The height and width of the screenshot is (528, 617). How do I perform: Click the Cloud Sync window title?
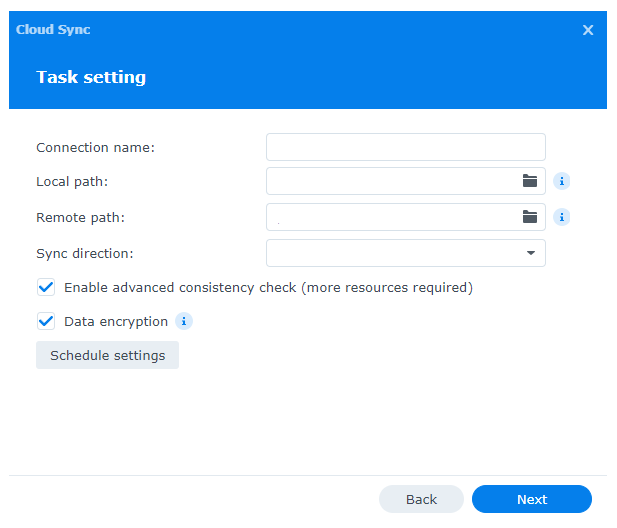click(53, 30)
